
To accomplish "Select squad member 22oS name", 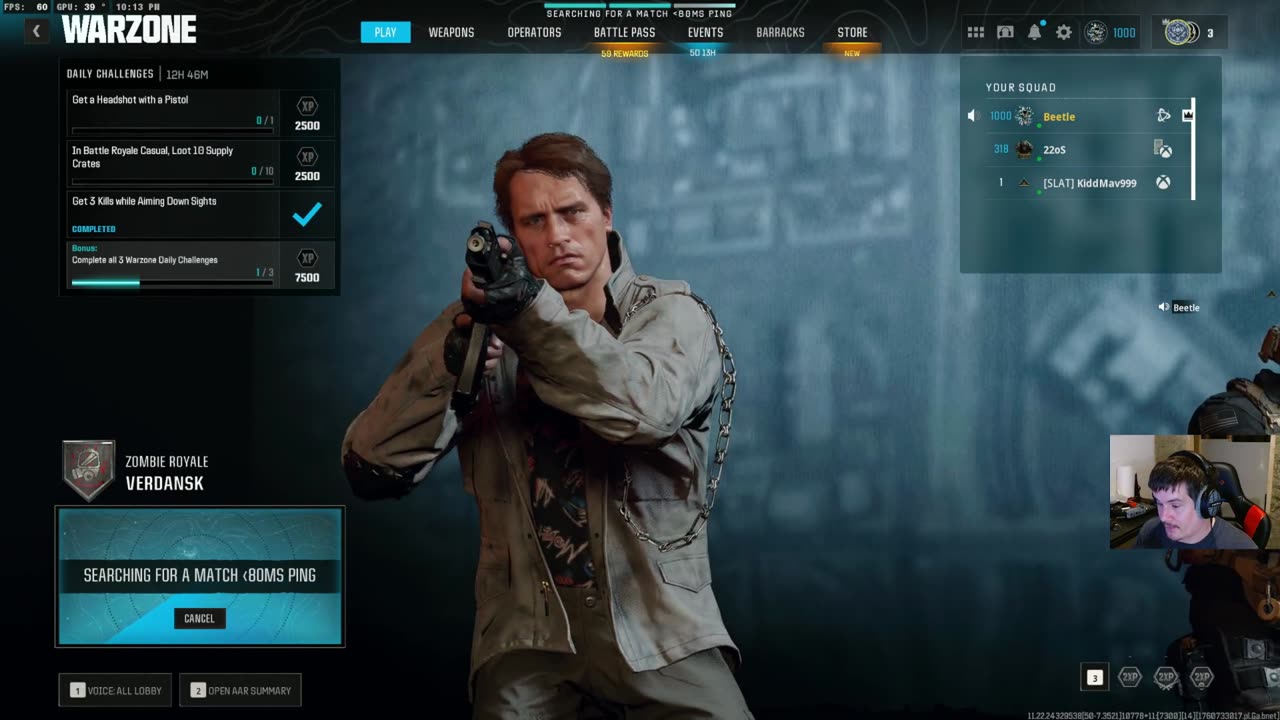I will [1054, 149].
